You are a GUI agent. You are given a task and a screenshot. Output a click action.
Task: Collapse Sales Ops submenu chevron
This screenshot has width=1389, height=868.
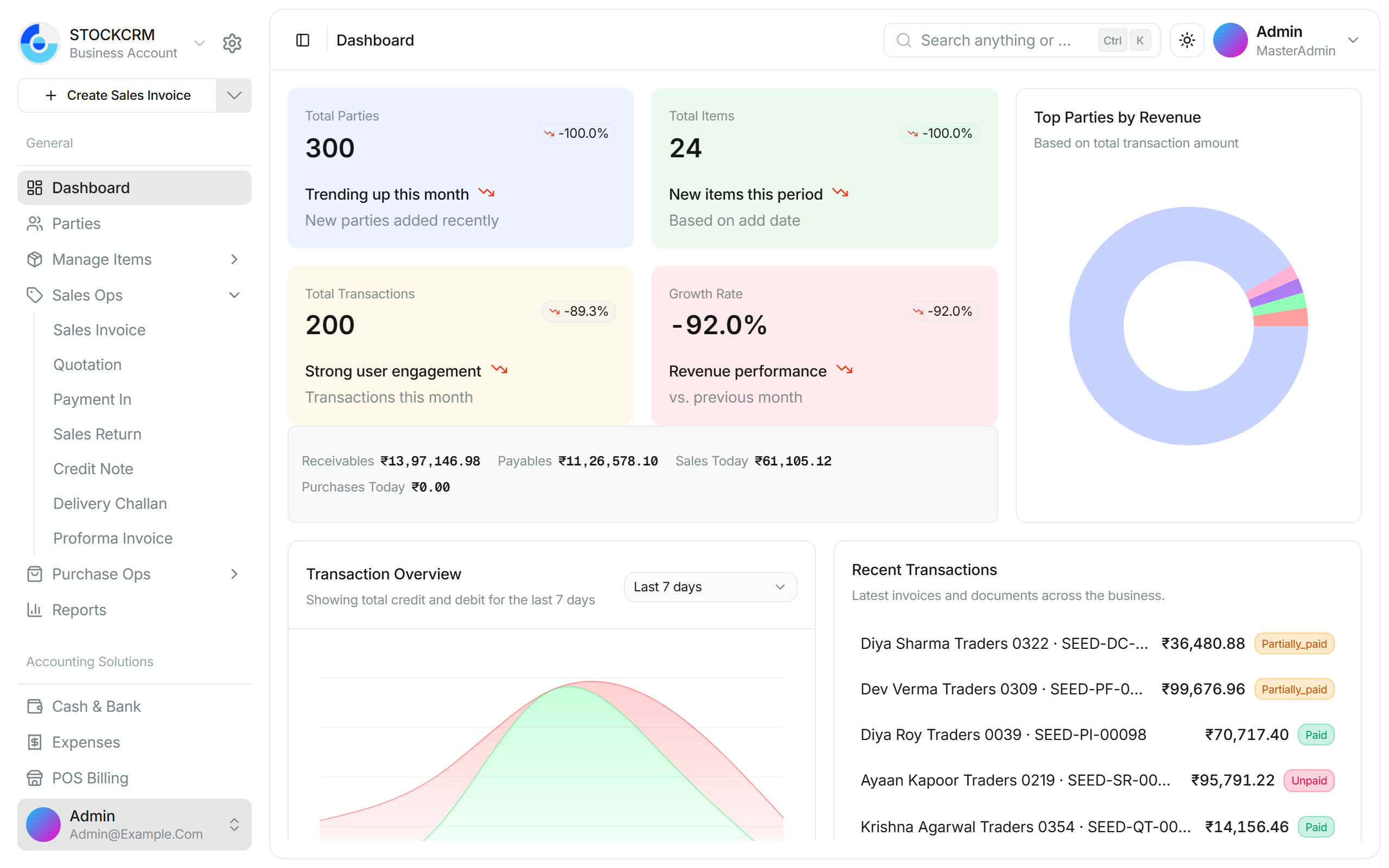click(x=234, y=295)
